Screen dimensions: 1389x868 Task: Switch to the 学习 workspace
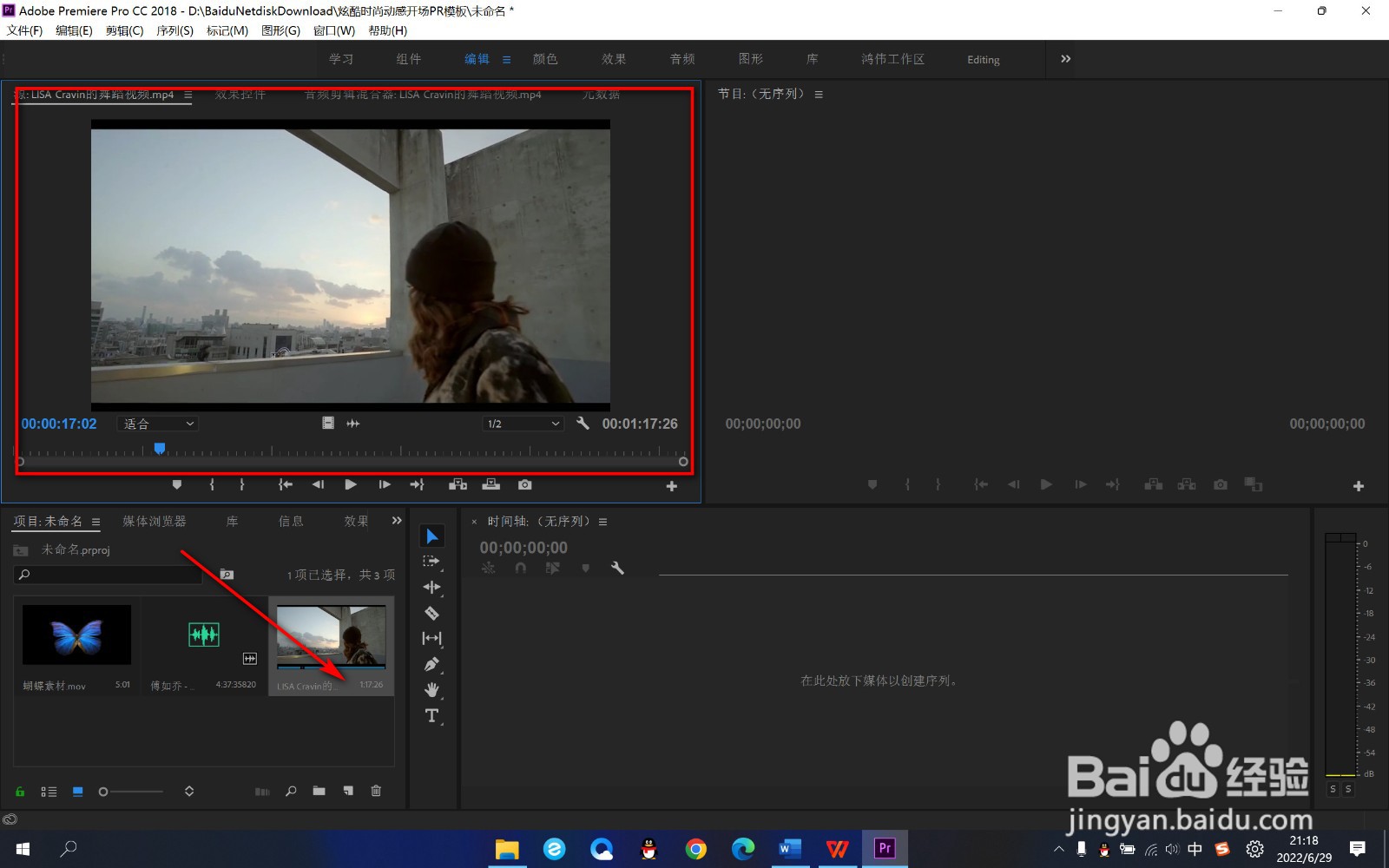coord(341,59)
